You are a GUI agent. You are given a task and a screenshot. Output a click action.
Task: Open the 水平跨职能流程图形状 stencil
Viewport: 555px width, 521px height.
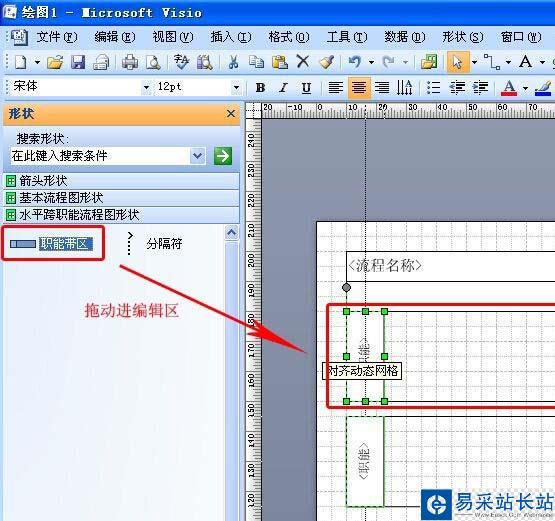pos(122,215)
